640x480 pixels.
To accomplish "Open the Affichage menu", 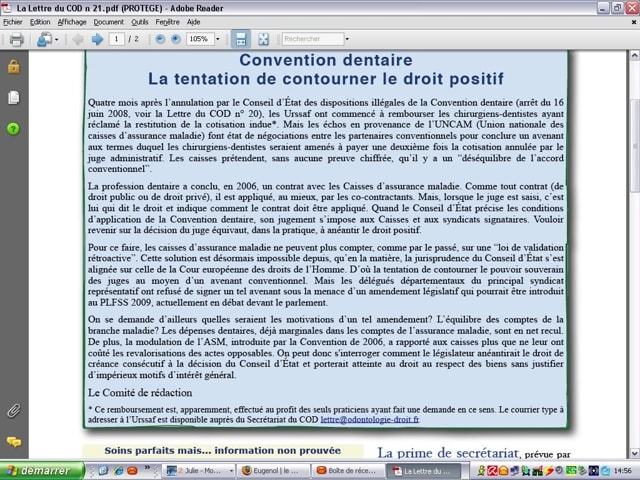I will click(71, 21).
